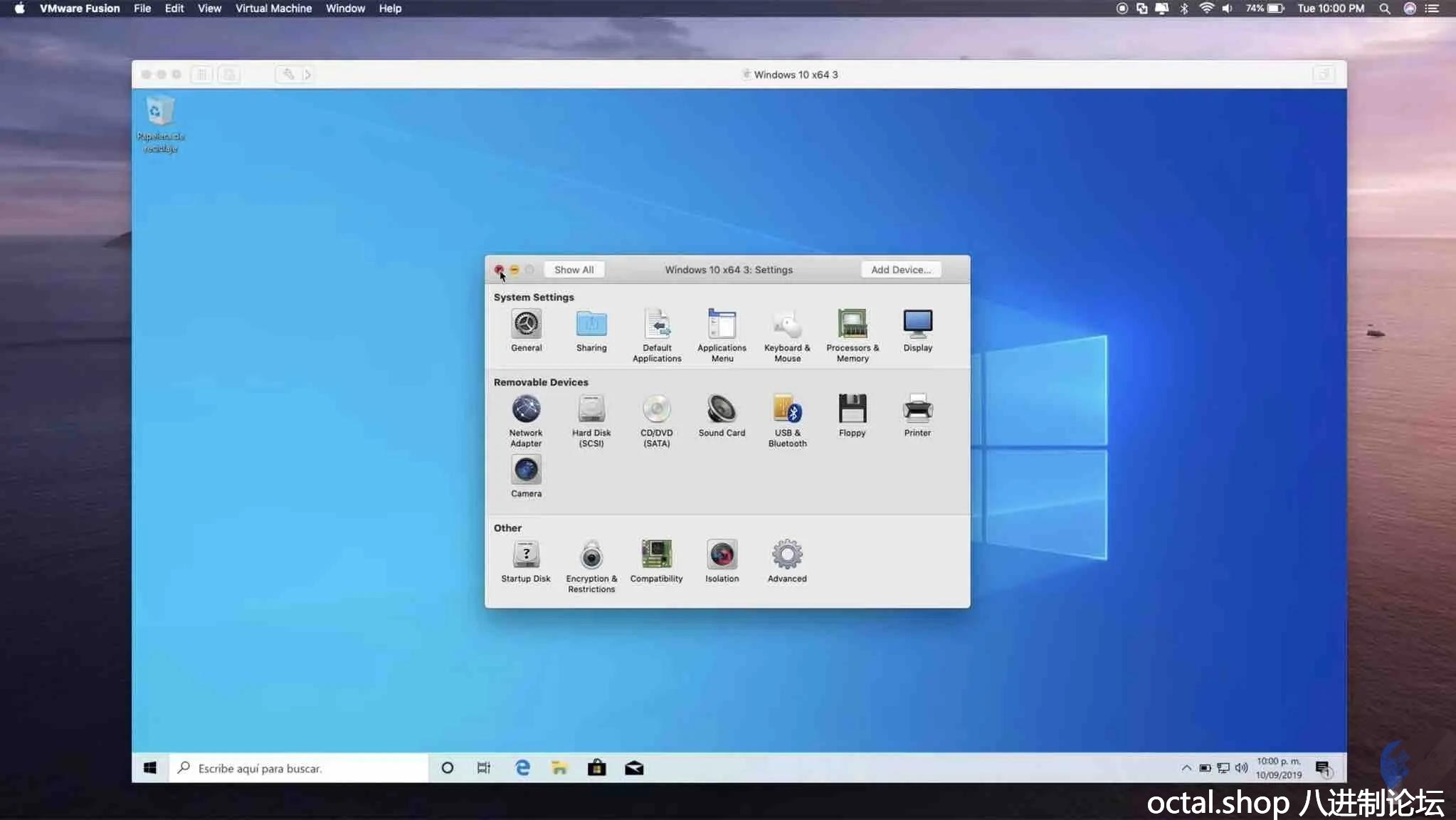The height and width of the screenshot is (820, 1456).
Task: Open the Apple menu
Action: tap(19, 9)
